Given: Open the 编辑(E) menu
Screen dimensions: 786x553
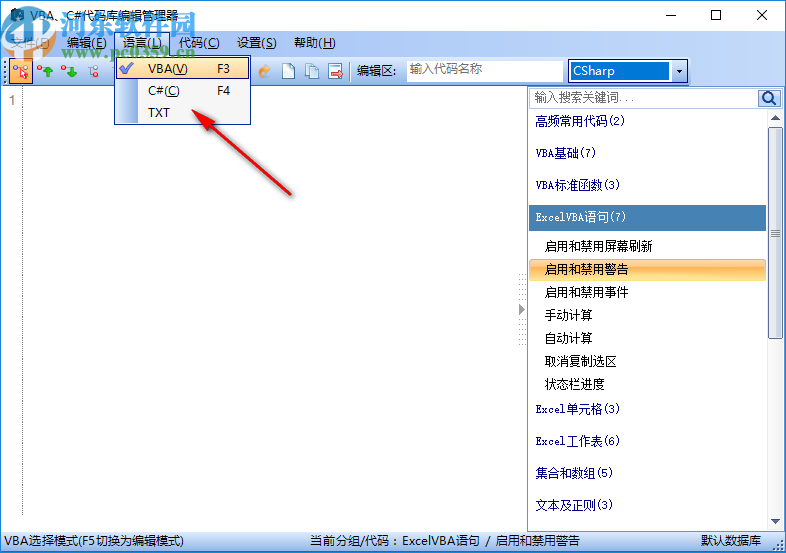Looking at the screenshot, I should coord(86,43).
